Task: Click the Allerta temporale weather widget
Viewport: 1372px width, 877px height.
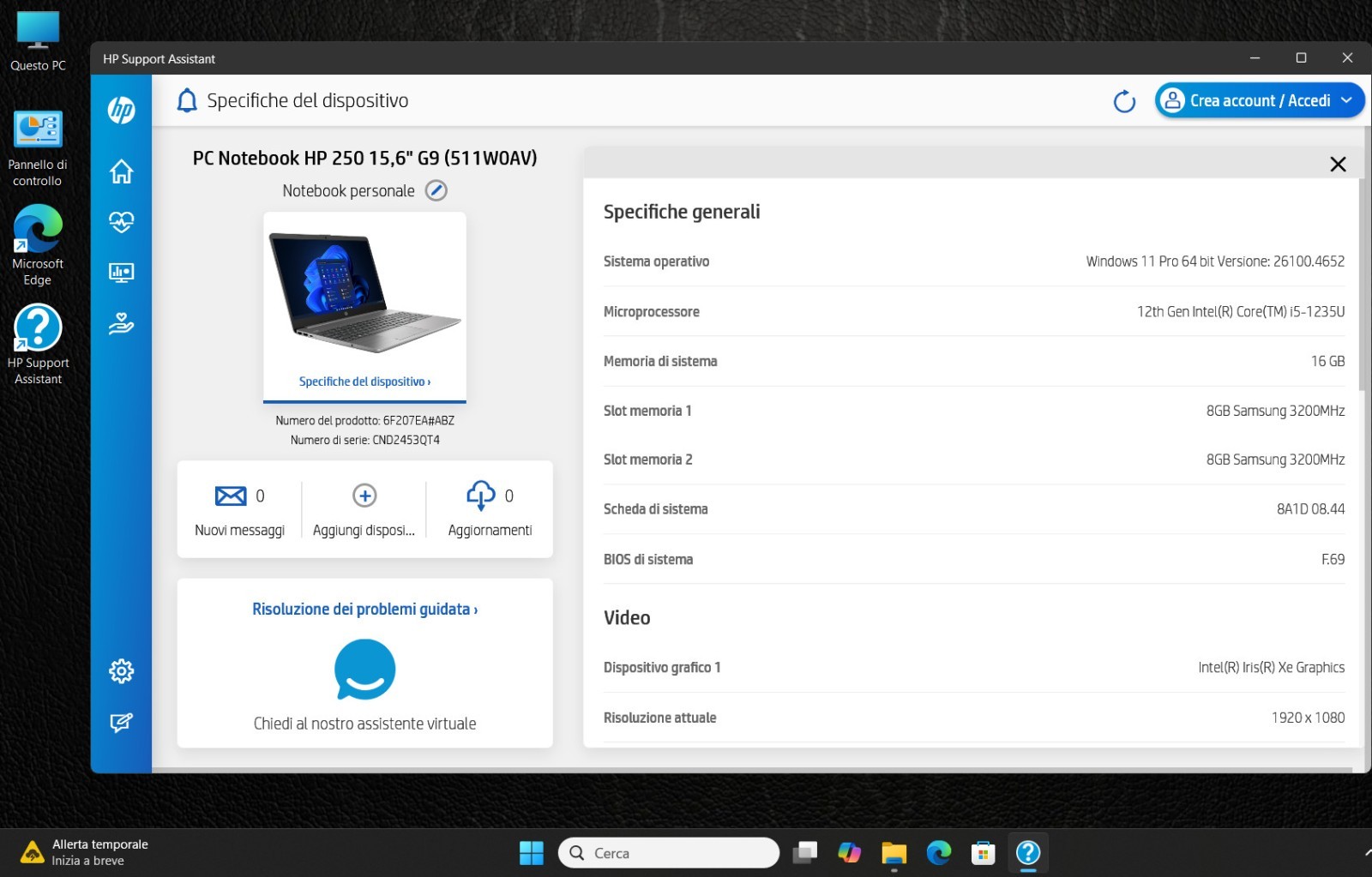Action: click(84, 852)
